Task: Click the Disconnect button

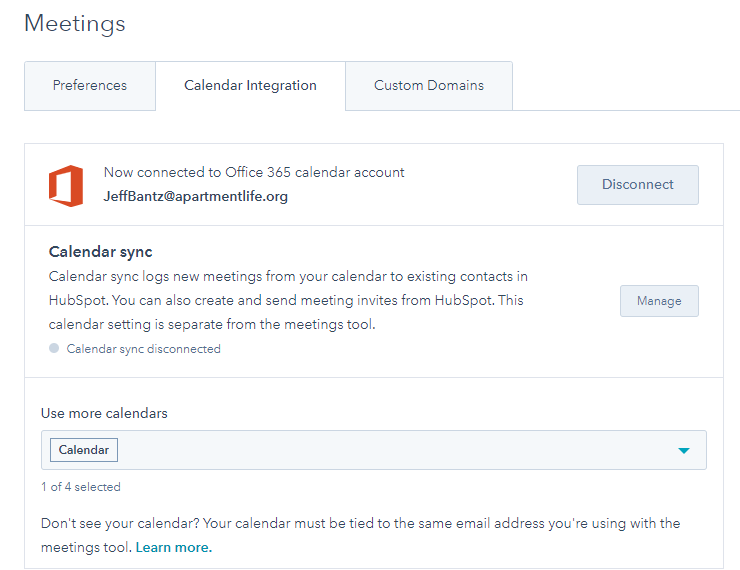Action: point(638,184)
